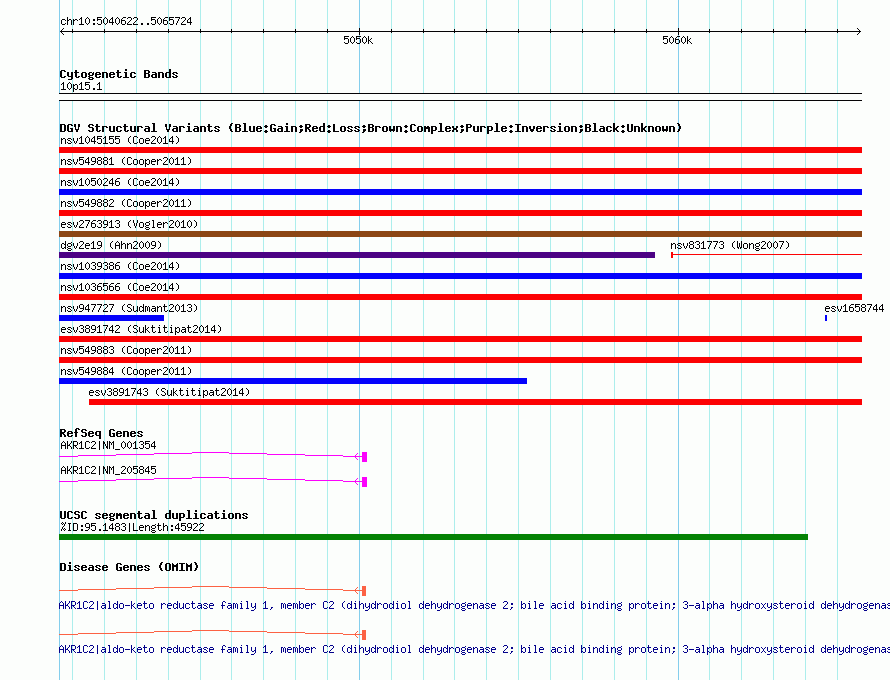Image resolution: width=890 pixels, height=680 pixels.
Task: Click the RefSeq Genes track title
Action: [x=101, y=433]
